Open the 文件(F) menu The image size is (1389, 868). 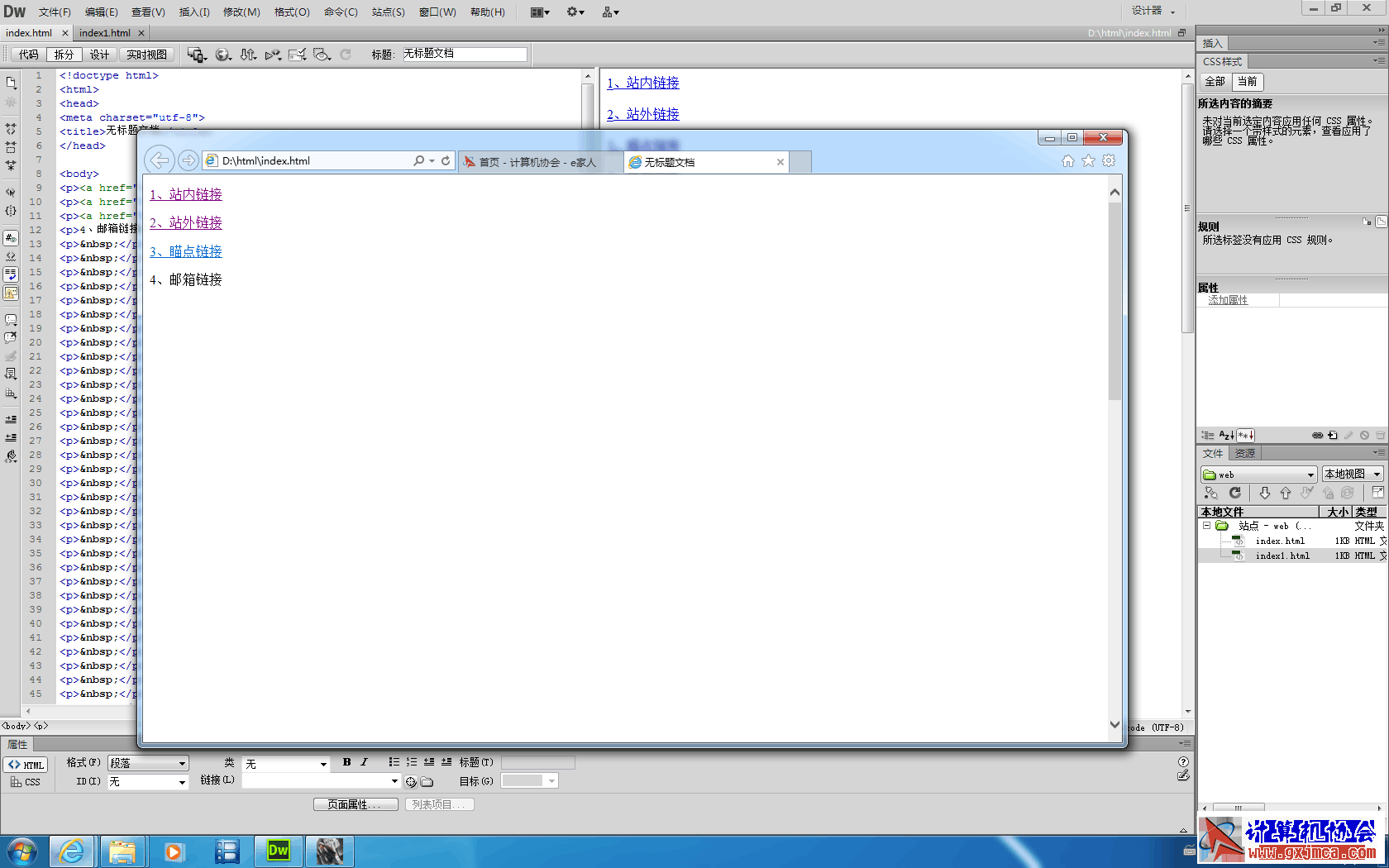click(x=55, y=12)
